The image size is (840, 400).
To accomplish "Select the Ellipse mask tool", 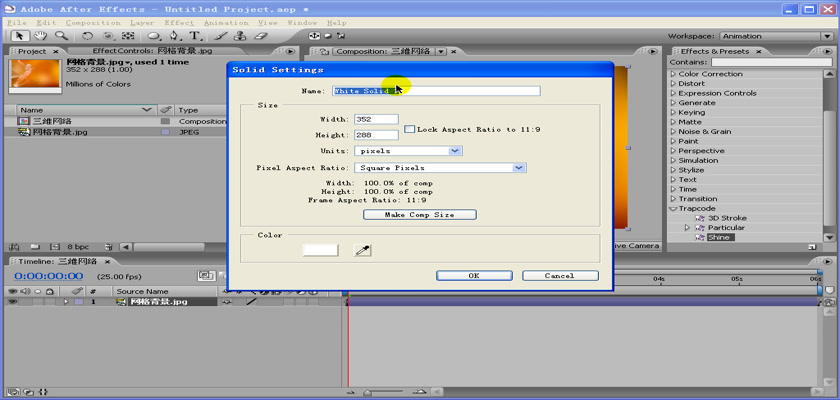I will click(154, 36).
